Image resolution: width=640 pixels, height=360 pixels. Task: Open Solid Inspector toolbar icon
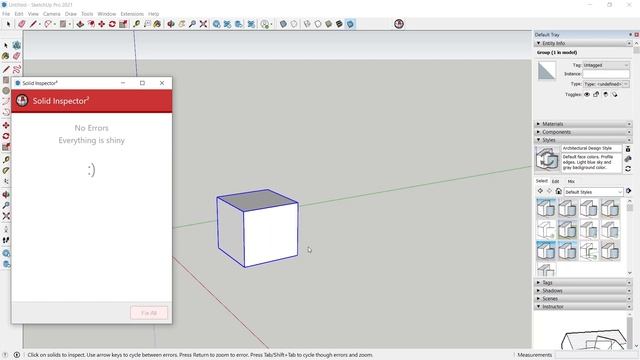(399, 24)
